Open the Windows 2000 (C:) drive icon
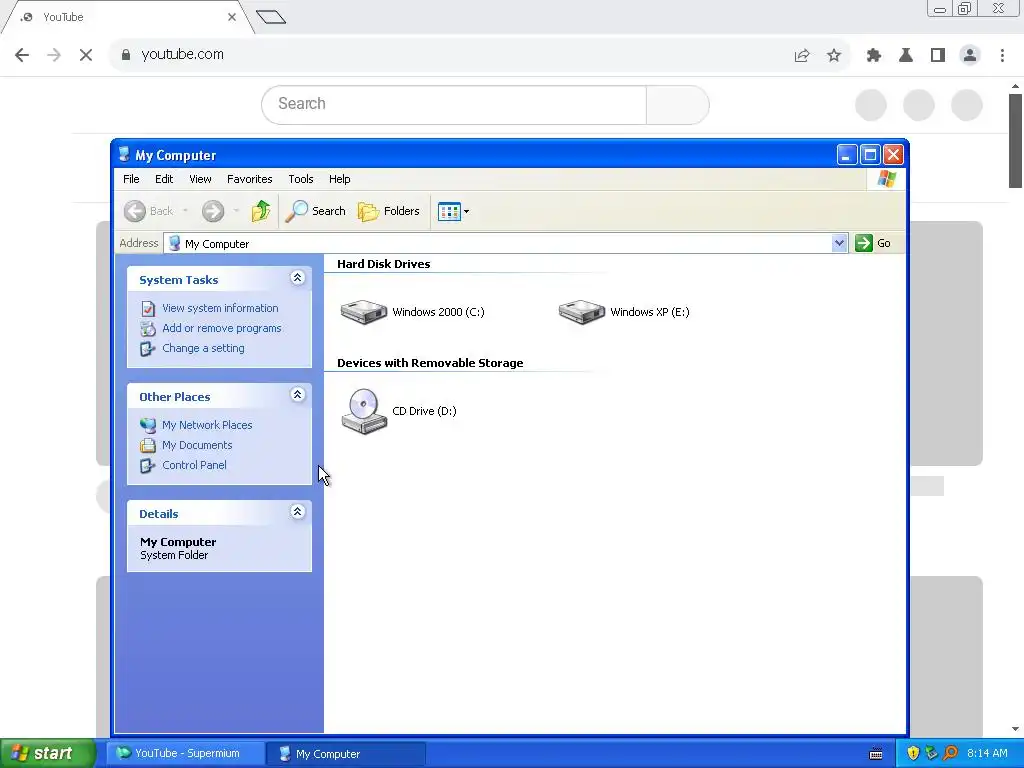 (x=364, y=312)
